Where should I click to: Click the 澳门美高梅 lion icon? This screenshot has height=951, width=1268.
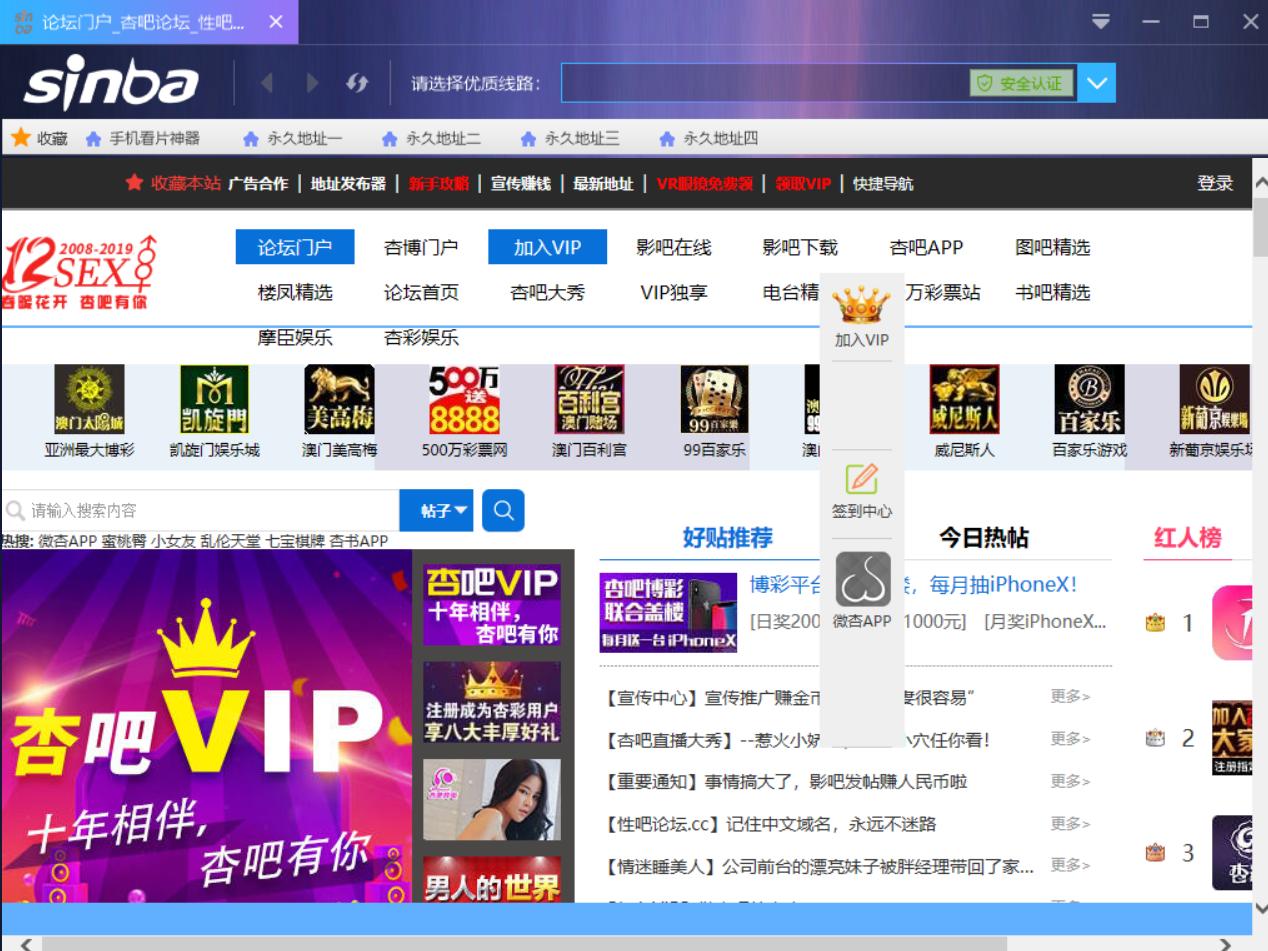[x=339, y=399]
